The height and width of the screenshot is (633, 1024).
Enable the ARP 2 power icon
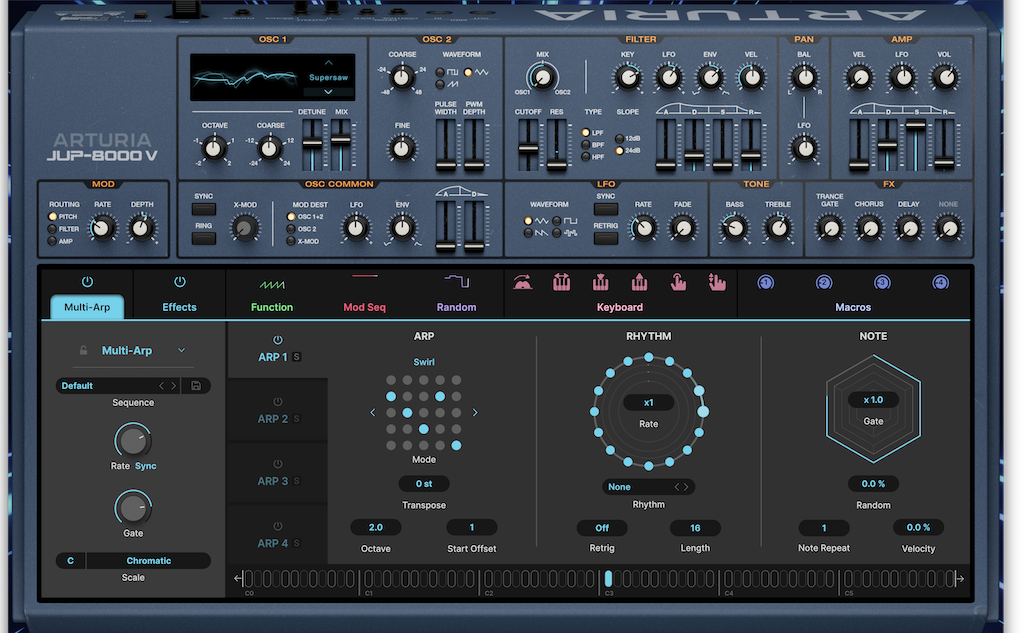coord(278,402)
